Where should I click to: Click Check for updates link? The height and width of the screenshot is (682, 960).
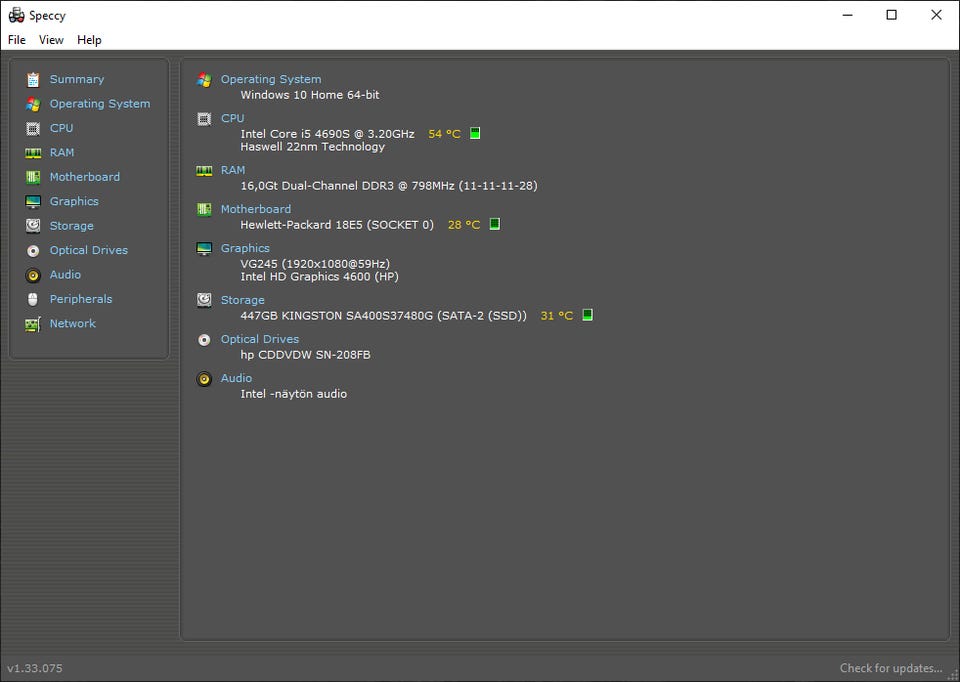coord(891,668)
